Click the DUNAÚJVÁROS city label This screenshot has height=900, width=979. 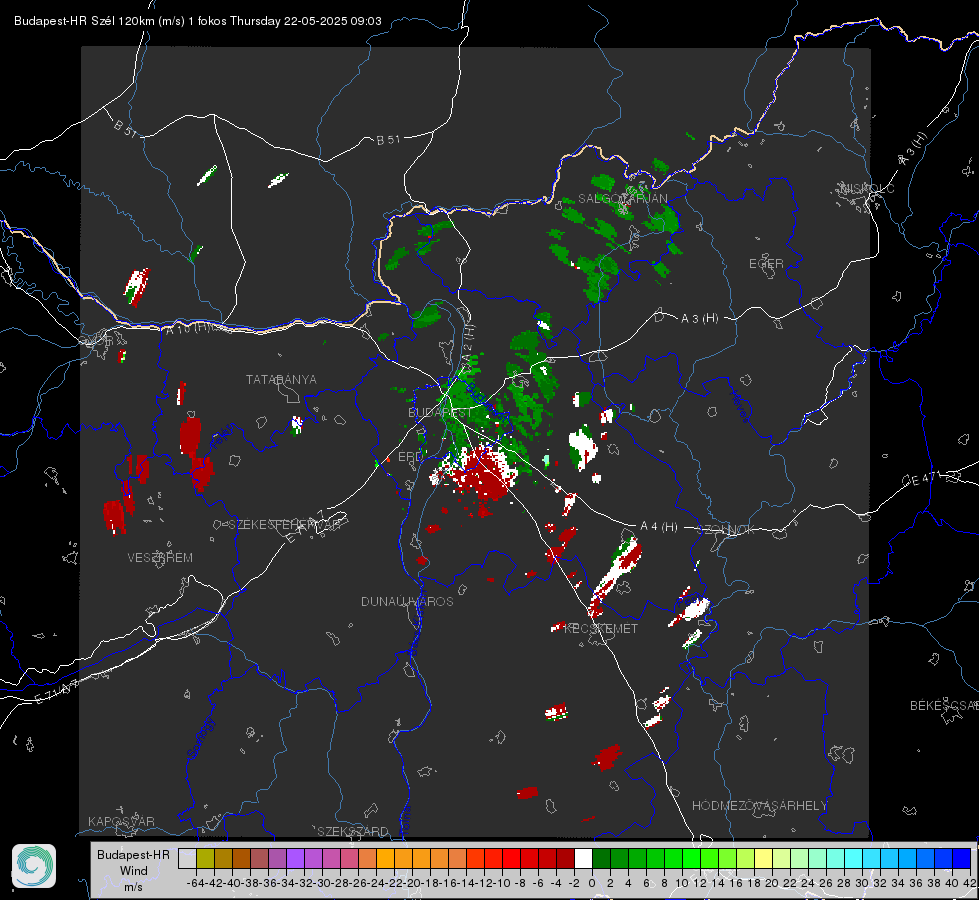pos(407,601)
